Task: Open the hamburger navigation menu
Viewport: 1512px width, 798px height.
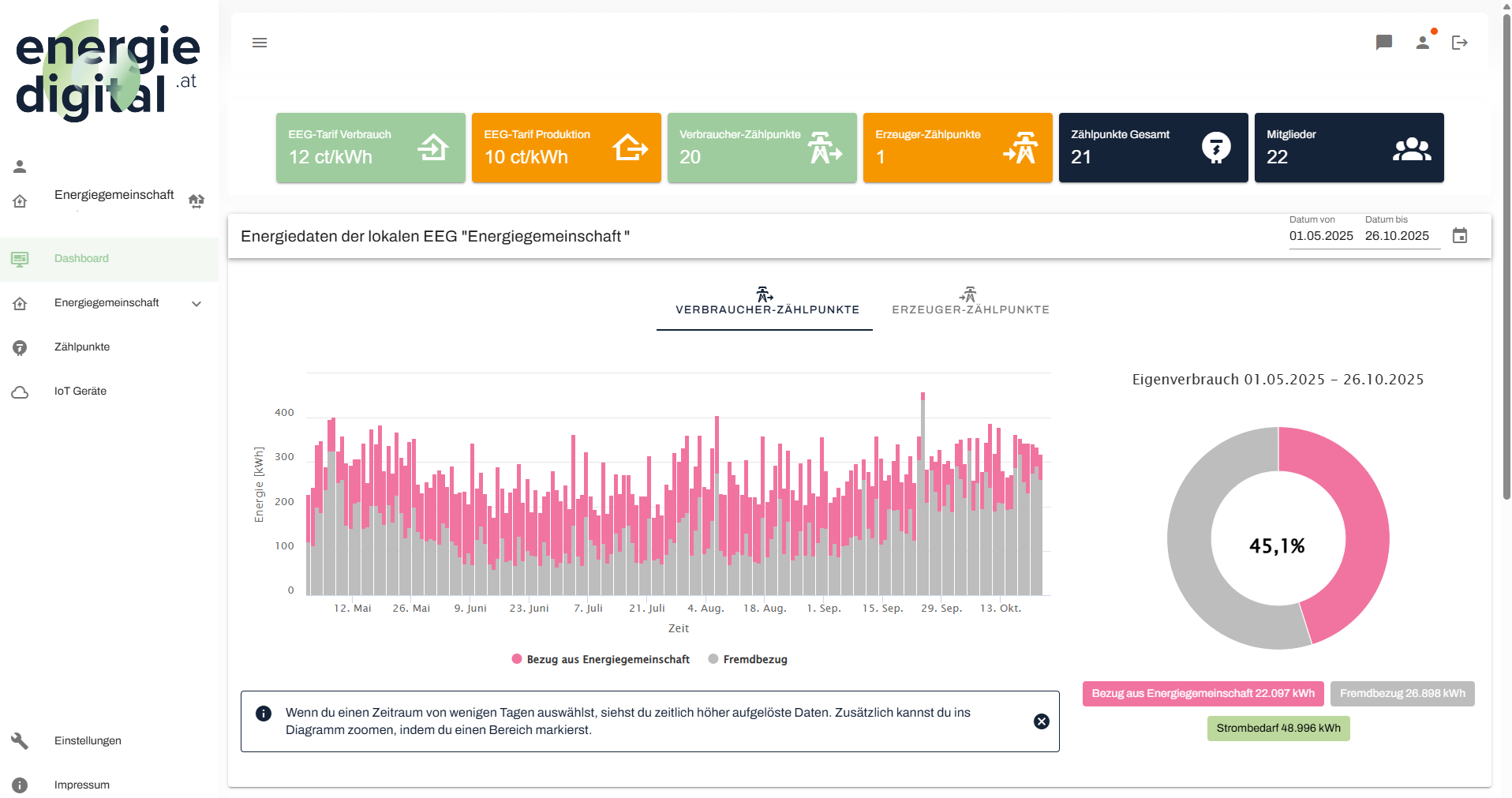Action: coord(260,43)
